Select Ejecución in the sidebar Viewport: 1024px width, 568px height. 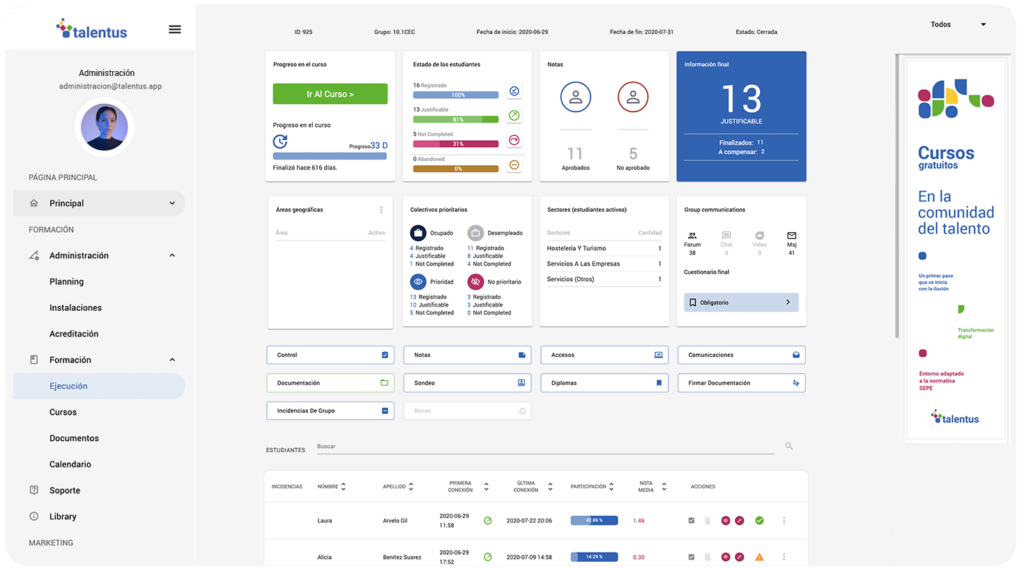[x=99, y=387]
